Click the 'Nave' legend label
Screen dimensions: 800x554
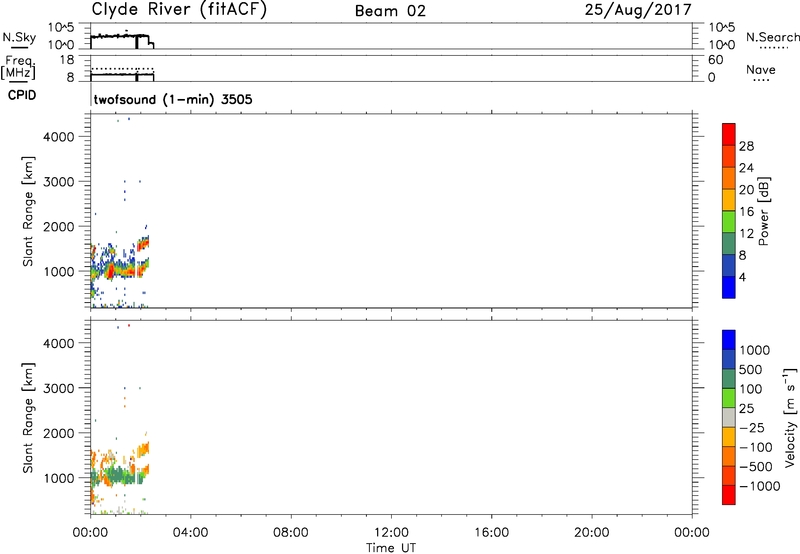tap(761, 69)
